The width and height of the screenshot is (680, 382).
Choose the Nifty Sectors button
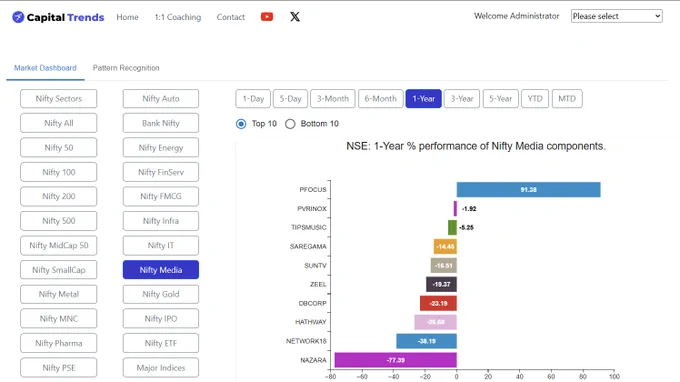point(59,99)
